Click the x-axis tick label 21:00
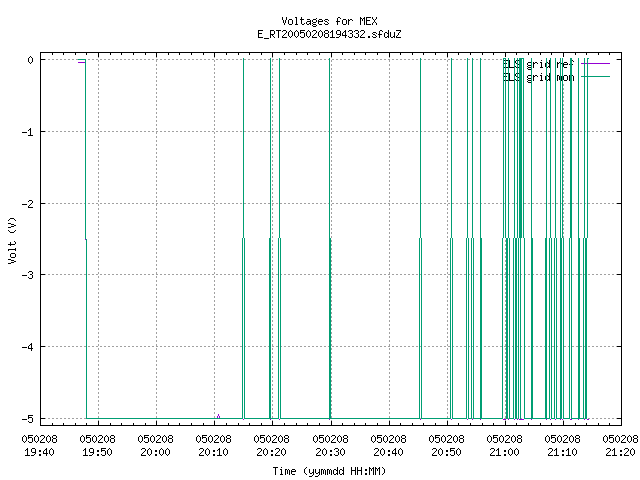 coord(504,452)
